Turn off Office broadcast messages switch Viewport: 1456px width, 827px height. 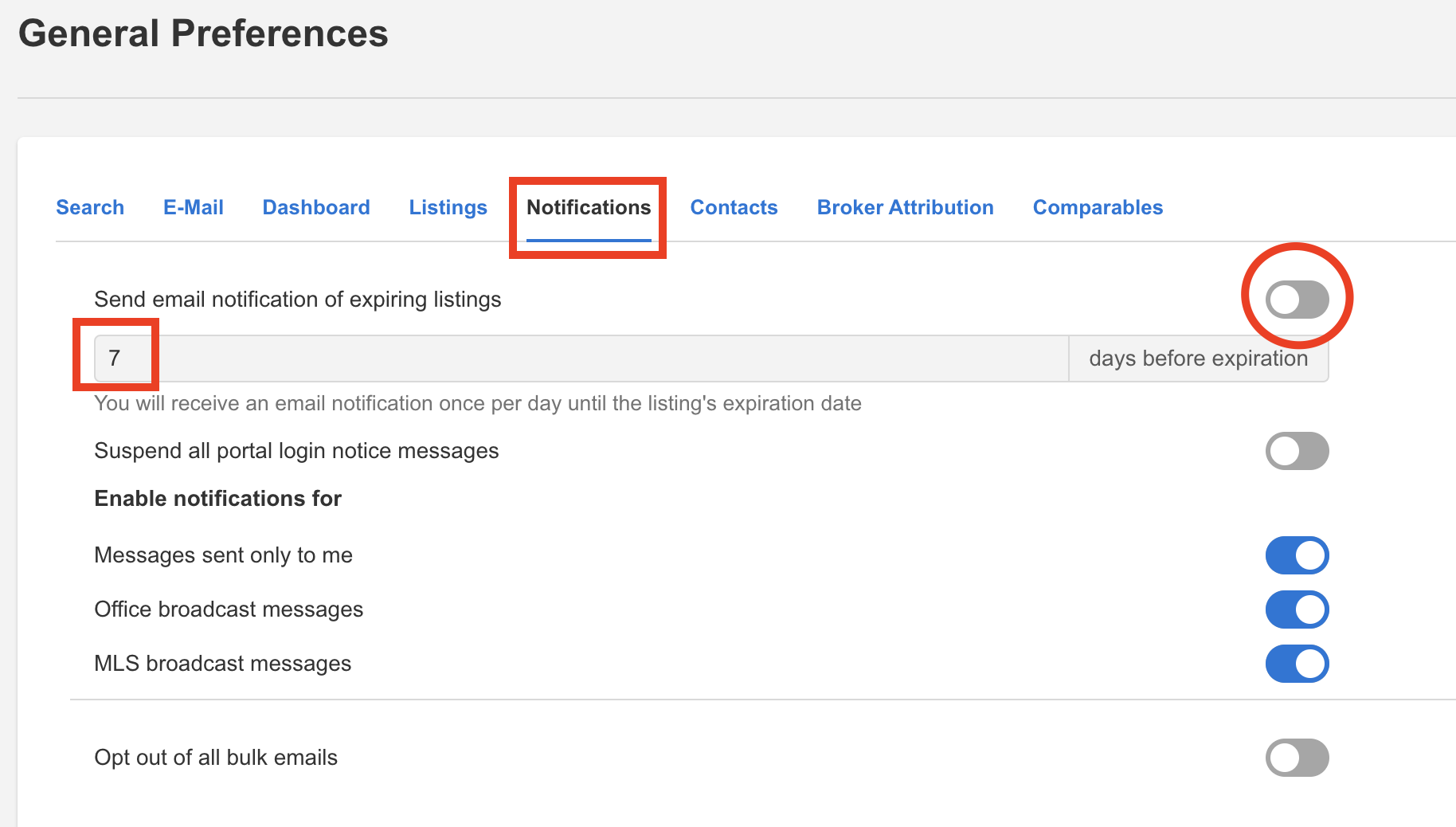(1297, 609)
